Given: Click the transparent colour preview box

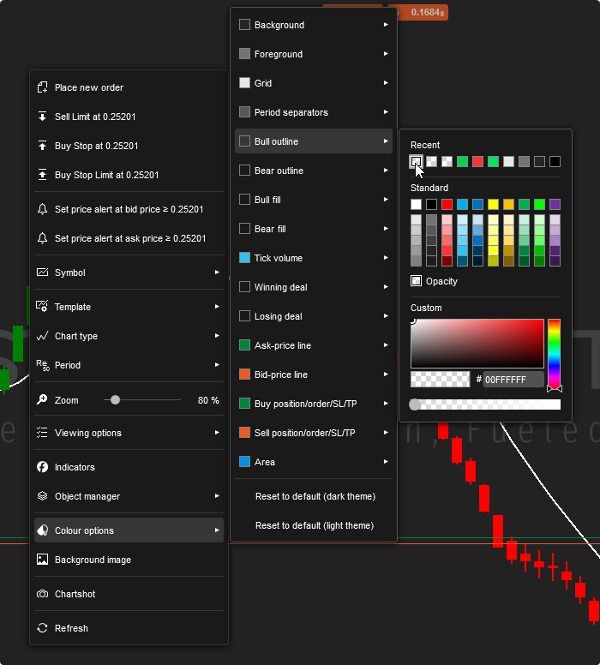Looking at the screenshot, I should (x=440, y=379).
